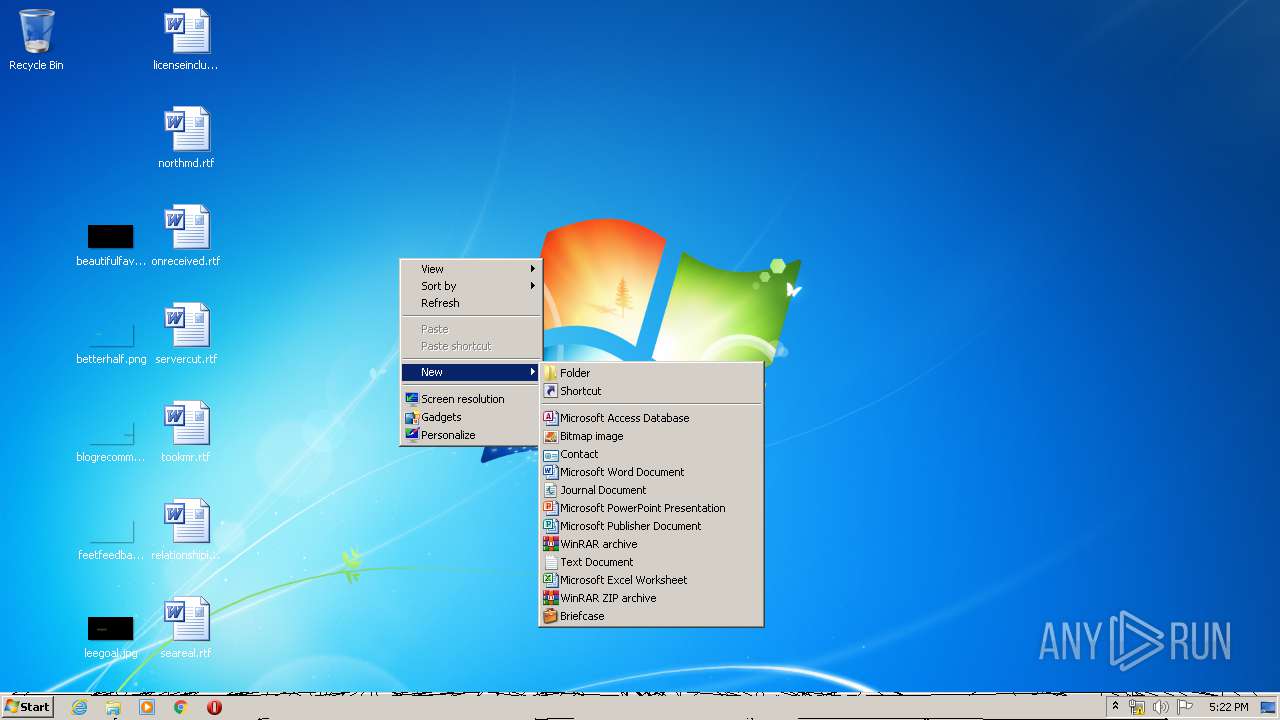This screenshot has height=720, width=1280.
Task: Open the Action Center flag icon
Action: click(x=1185, y=707)
